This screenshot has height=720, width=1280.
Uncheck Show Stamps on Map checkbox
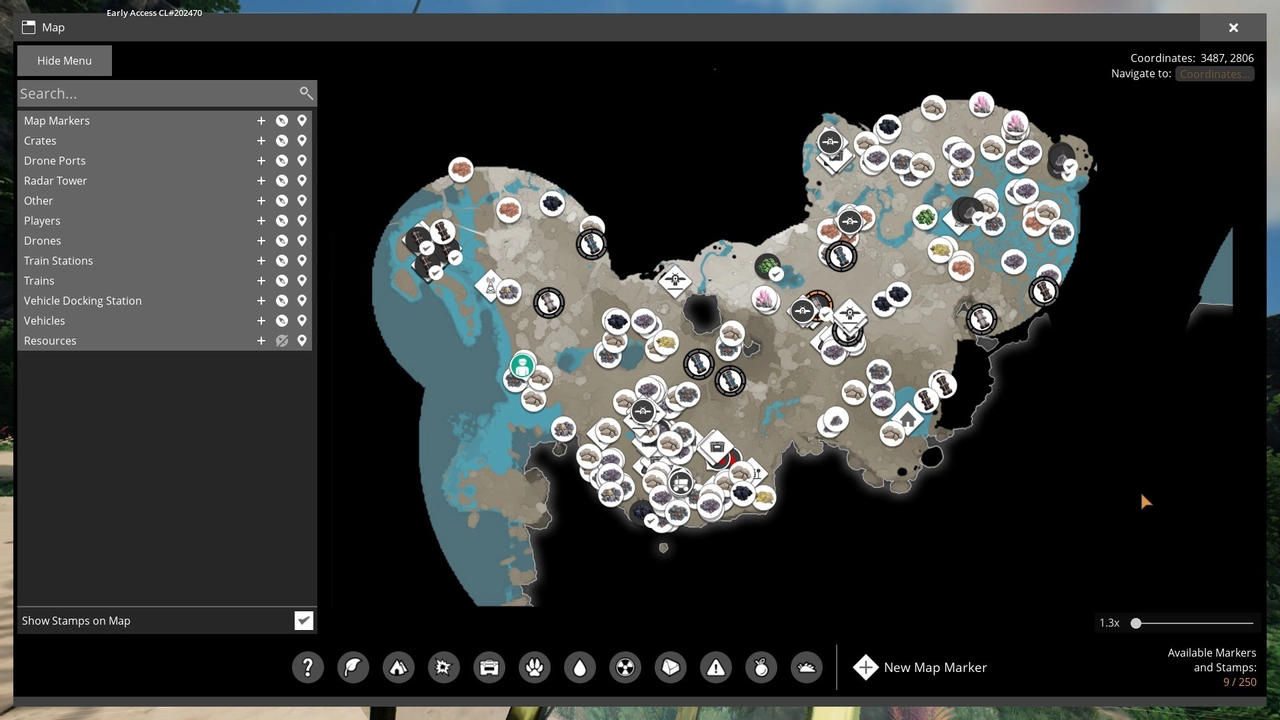click(x=304, y=621)
